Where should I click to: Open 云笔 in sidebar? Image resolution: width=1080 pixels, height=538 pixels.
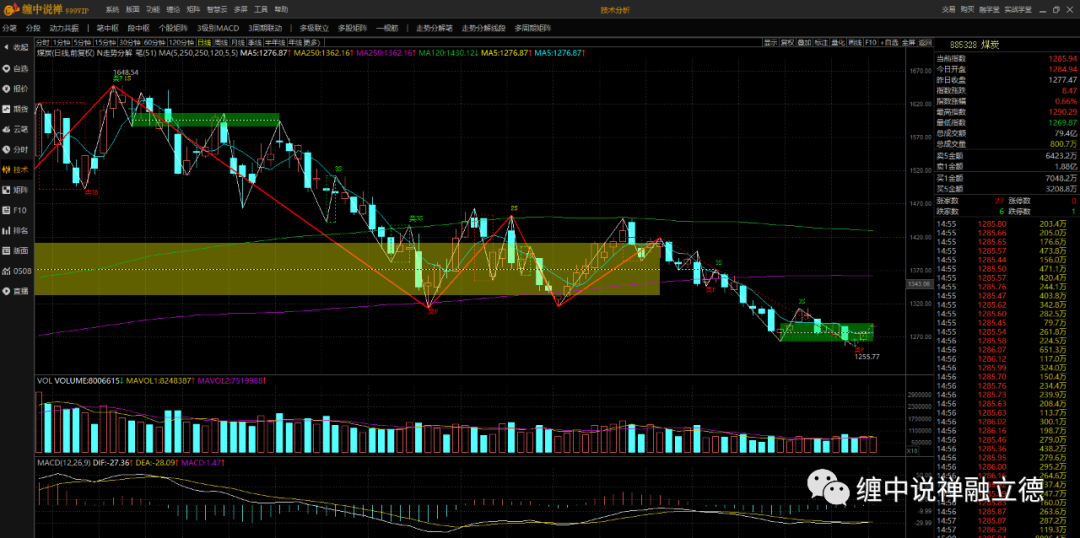tap(16, 129)
